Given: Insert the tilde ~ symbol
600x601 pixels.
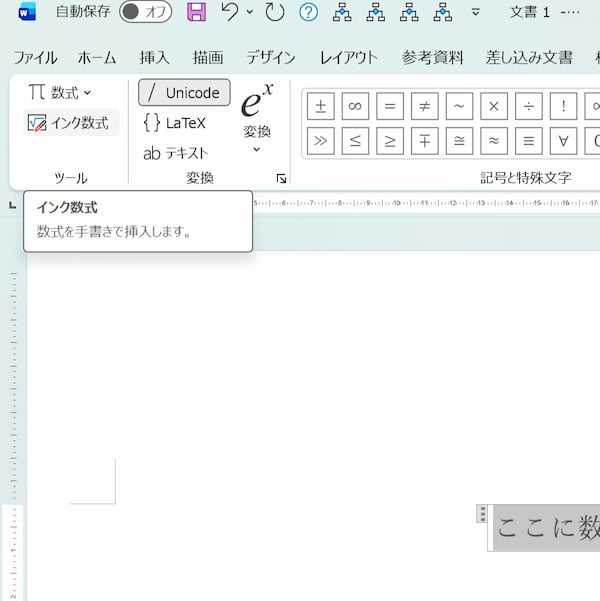Looking at the screenshot, I should (x=459, y=106).
